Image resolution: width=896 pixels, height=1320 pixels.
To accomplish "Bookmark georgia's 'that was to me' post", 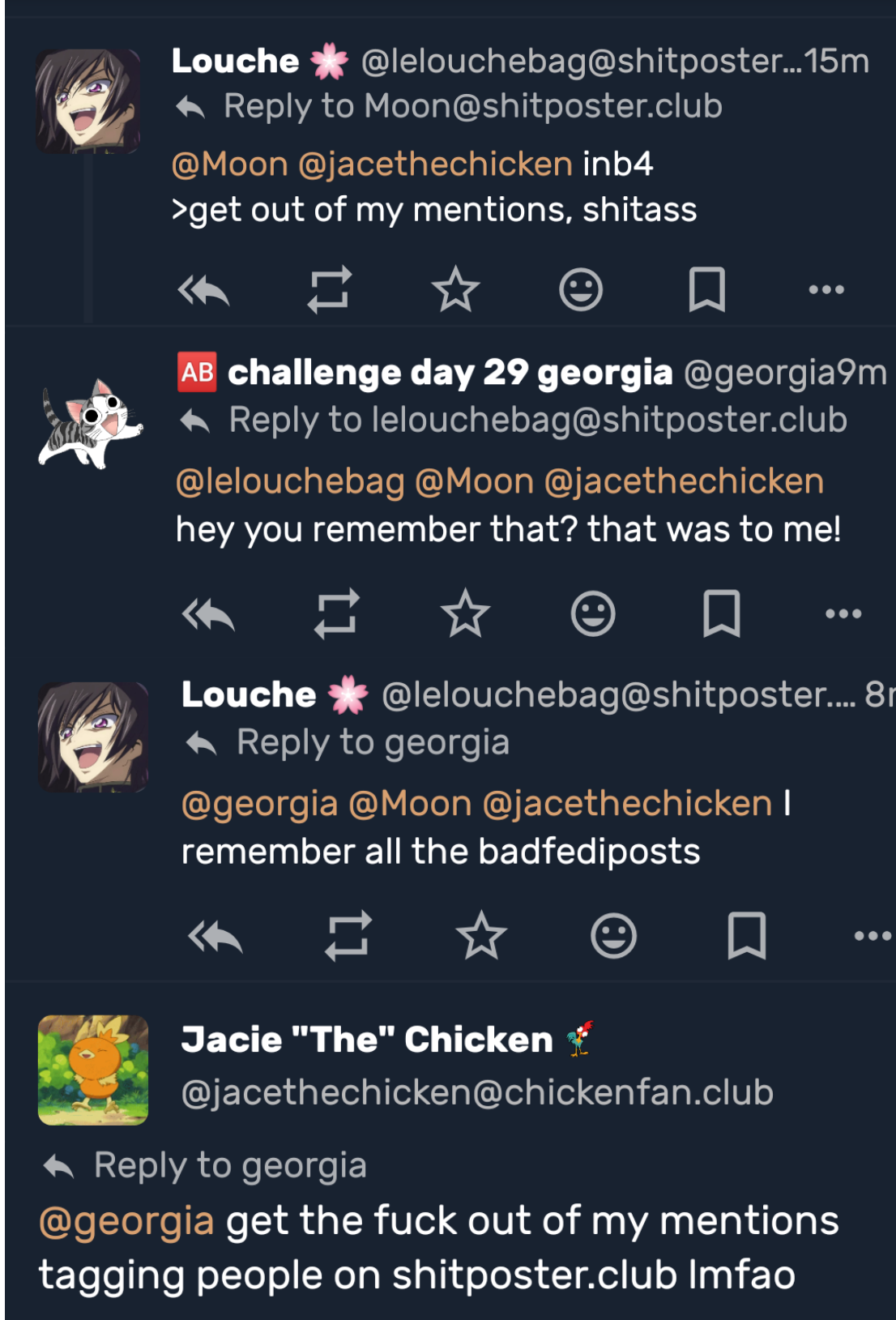I will pos(721,613).
